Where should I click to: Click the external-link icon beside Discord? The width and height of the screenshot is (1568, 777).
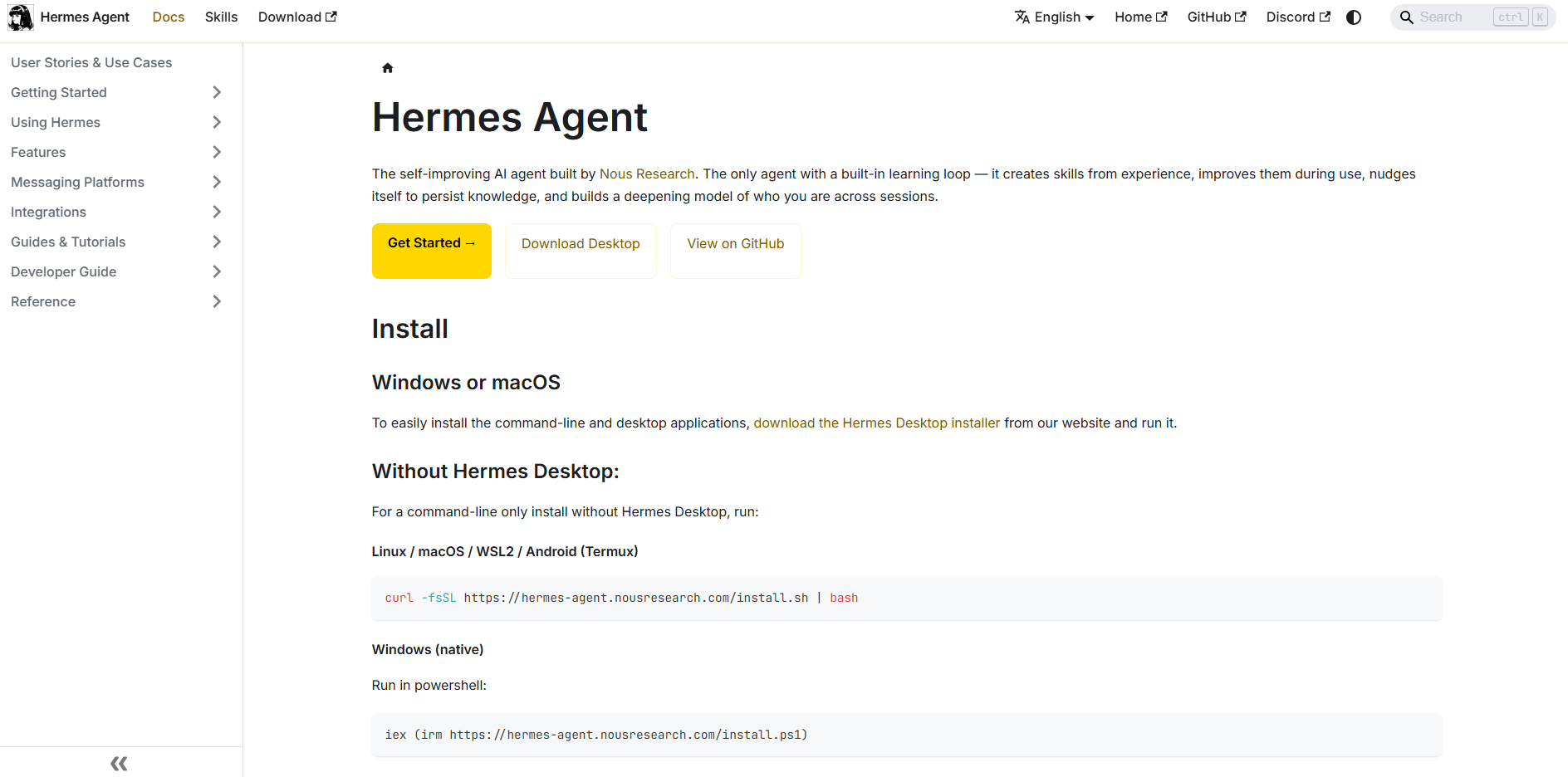(x=1325, y=17)
